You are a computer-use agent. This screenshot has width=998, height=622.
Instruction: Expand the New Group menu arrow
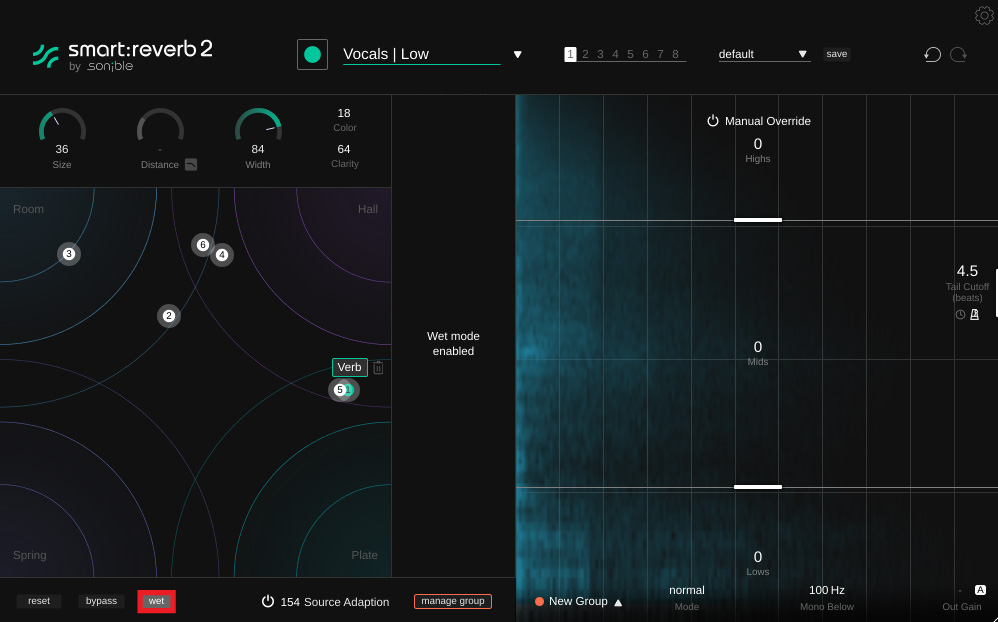[x=618, y=602]
